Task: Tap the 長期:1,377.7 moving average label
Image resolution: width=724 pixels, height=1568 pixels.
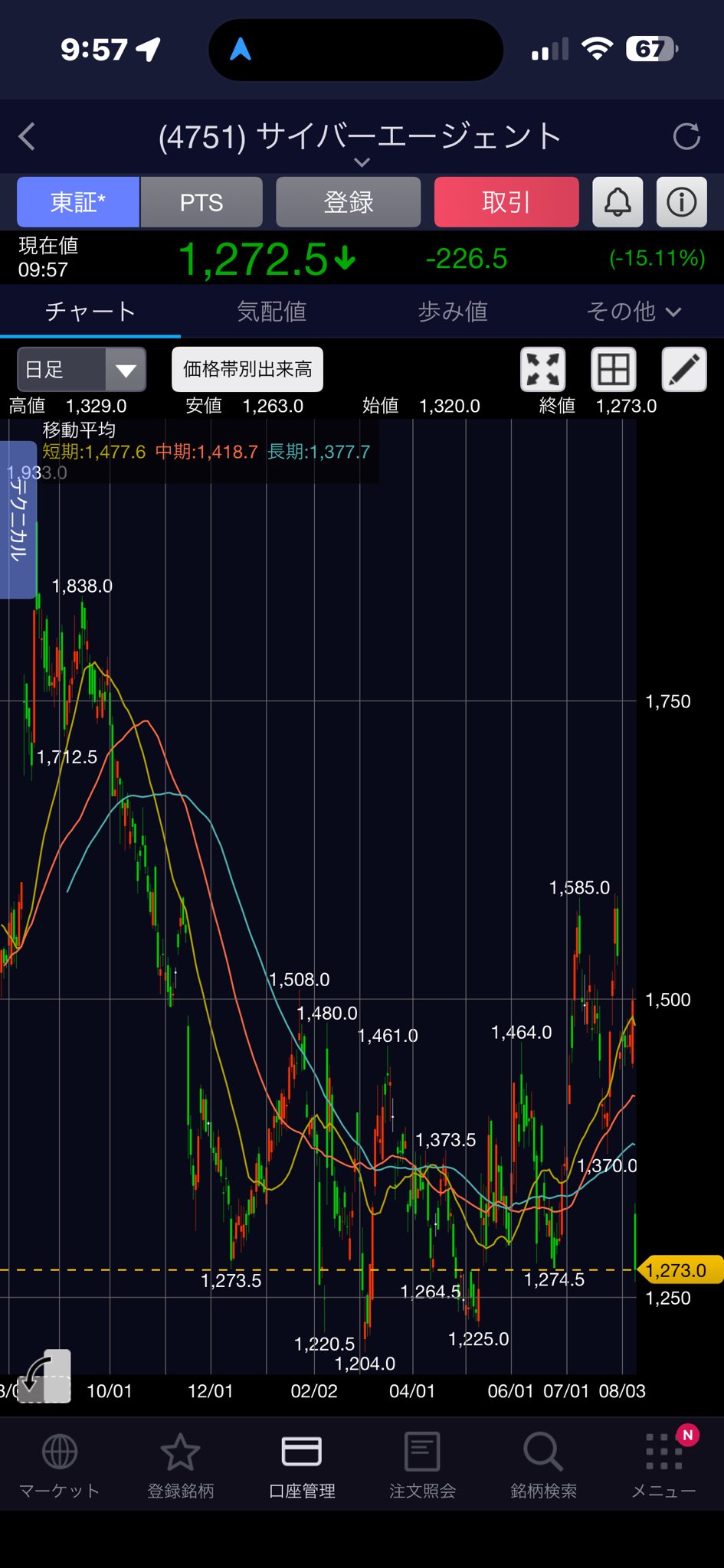Action: coord(319,452)
